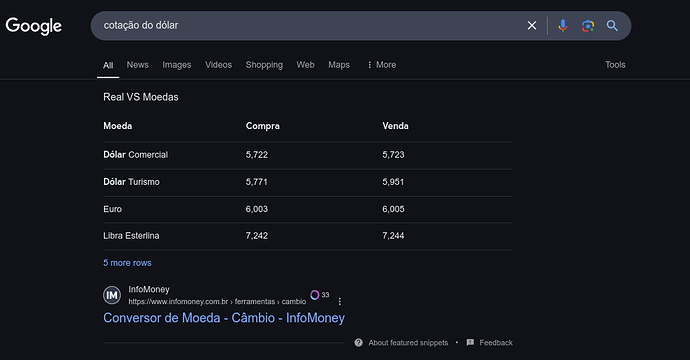
Task: Switch to the News tab
Action: point(138,65)
